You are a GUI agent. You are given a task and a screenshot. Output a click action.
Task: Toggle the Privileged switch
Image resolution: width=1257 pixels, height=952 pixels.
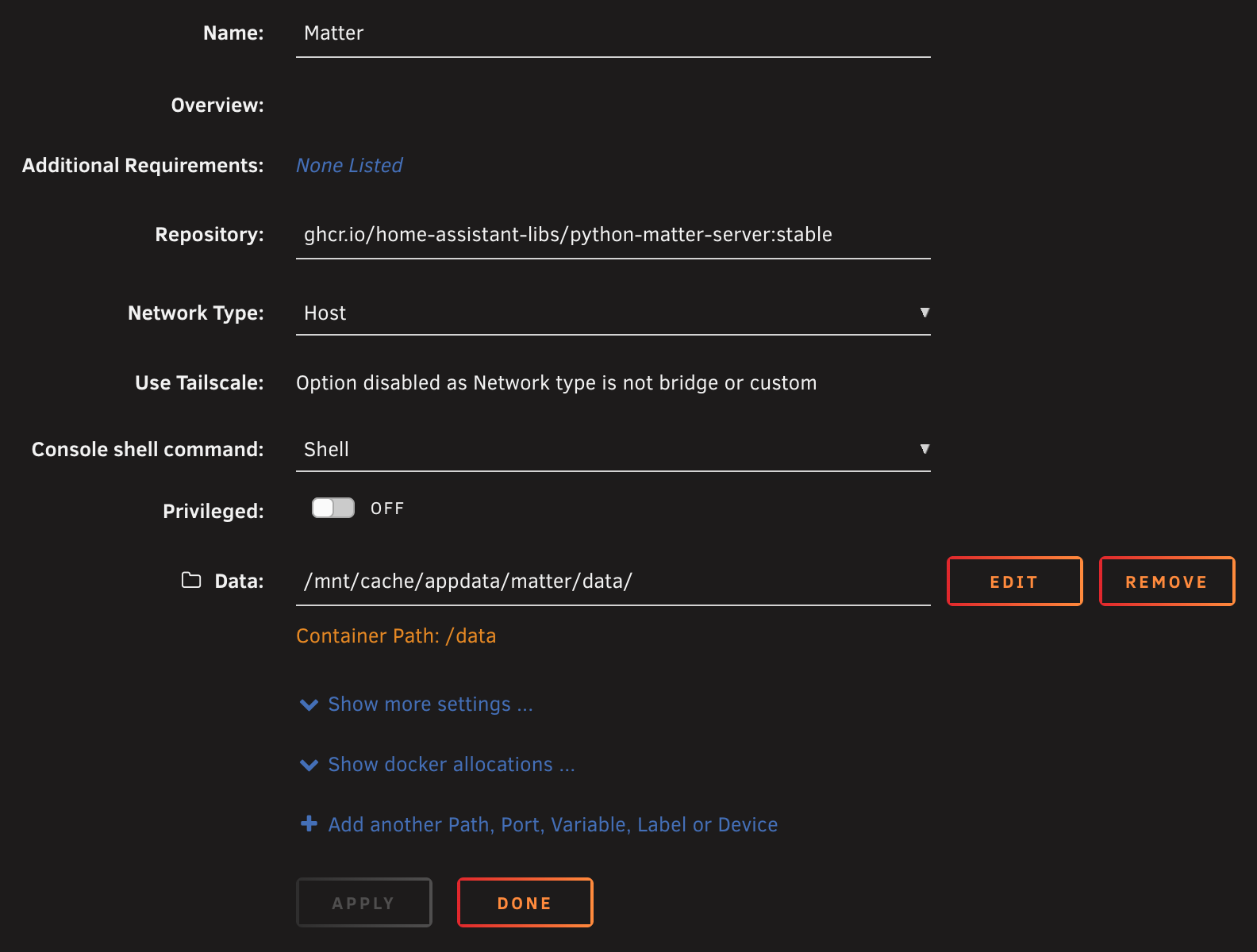pos(333,509)
